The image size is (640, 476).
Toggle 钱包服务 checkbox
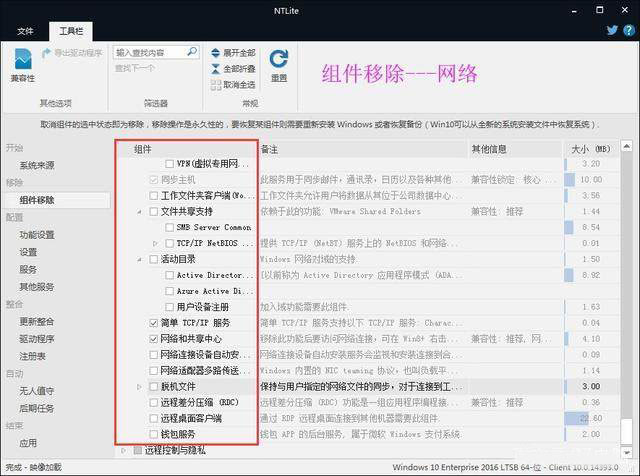click(x=153, y=434)
